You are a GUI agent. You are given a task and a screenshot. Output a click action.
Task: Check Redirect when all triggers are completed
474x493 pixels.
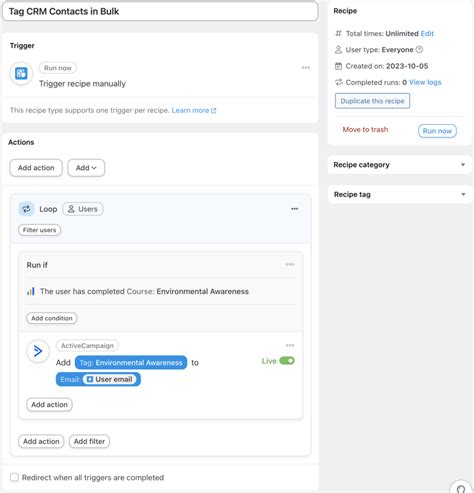(14, 477)
